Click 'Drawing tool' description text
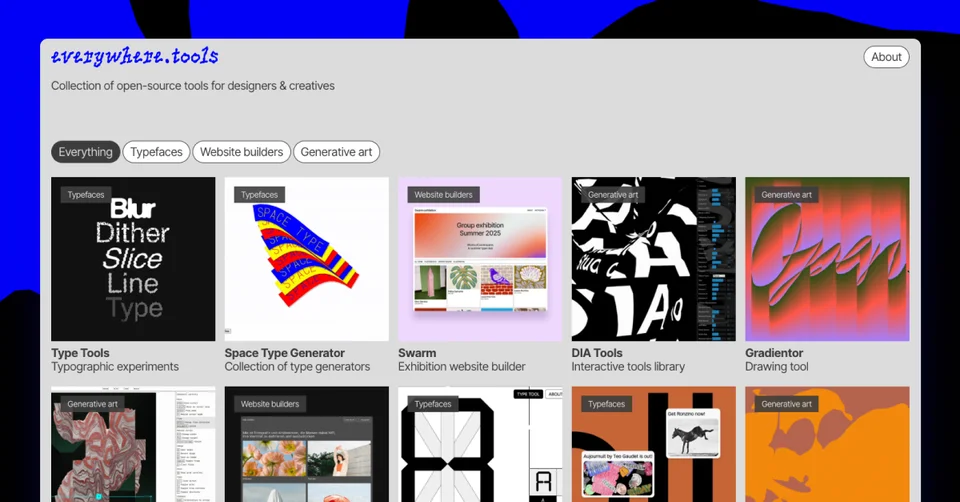 pyautogui.click(x=776, y=367)
